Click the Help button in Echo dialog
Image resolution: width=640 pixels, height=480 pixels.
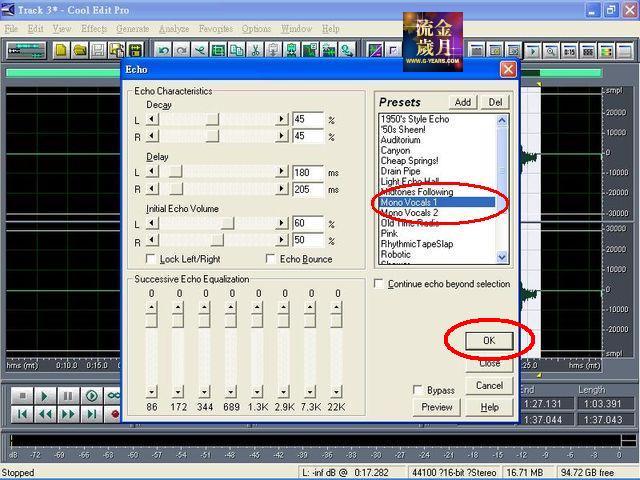click(x=489, y=407)
